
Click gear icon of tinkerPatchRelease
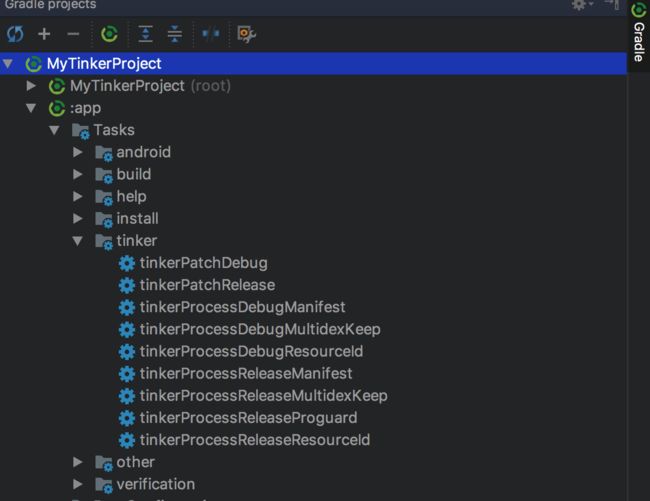[127, 285]
